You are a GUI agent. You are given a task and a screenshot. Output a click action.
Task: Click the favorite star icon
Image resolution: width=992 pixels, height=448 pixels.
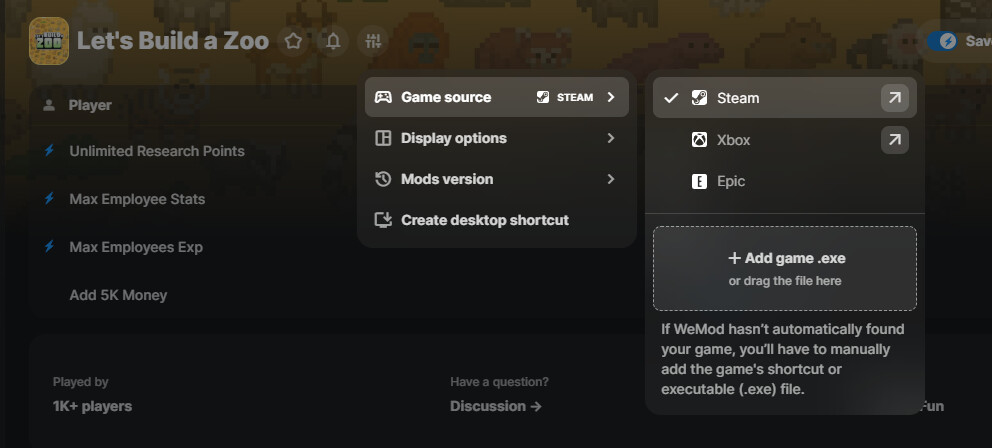pyautogui.click(x=293, y=41)
